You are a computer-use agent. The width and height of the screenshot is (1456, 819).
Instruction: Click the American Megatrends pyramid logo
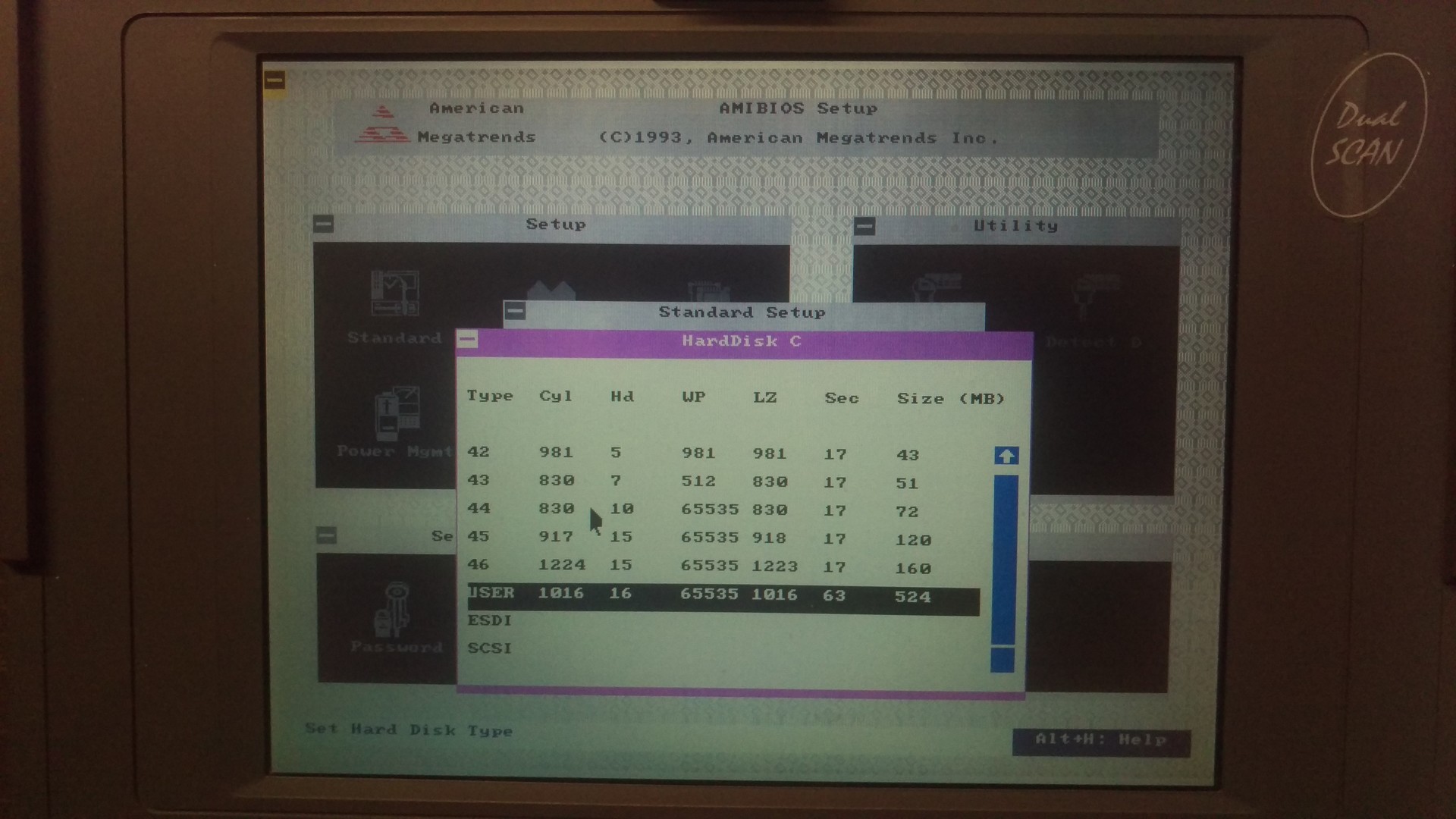coord(382,125)
